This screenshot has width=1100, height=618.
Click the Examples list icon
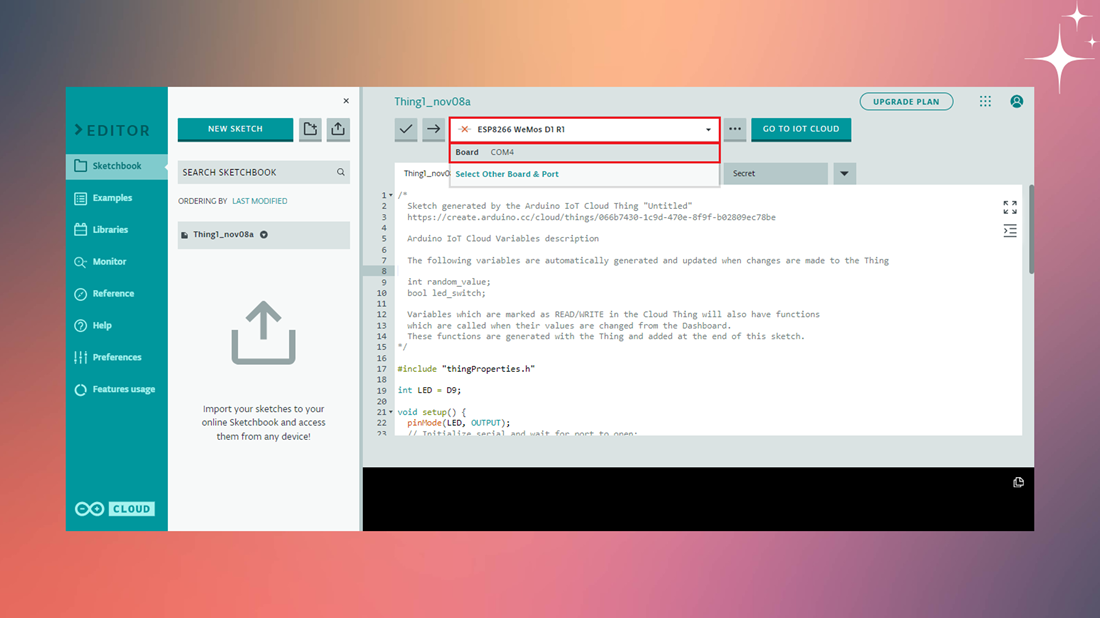pyautogui.click(x=81, y=199)
